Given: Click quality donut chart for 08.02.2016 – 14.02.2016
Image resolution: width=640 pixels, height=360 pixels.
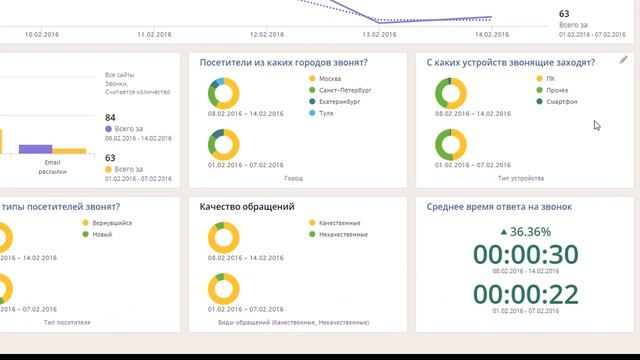Looking at the screenshot, I should click(x=224, y=238).
